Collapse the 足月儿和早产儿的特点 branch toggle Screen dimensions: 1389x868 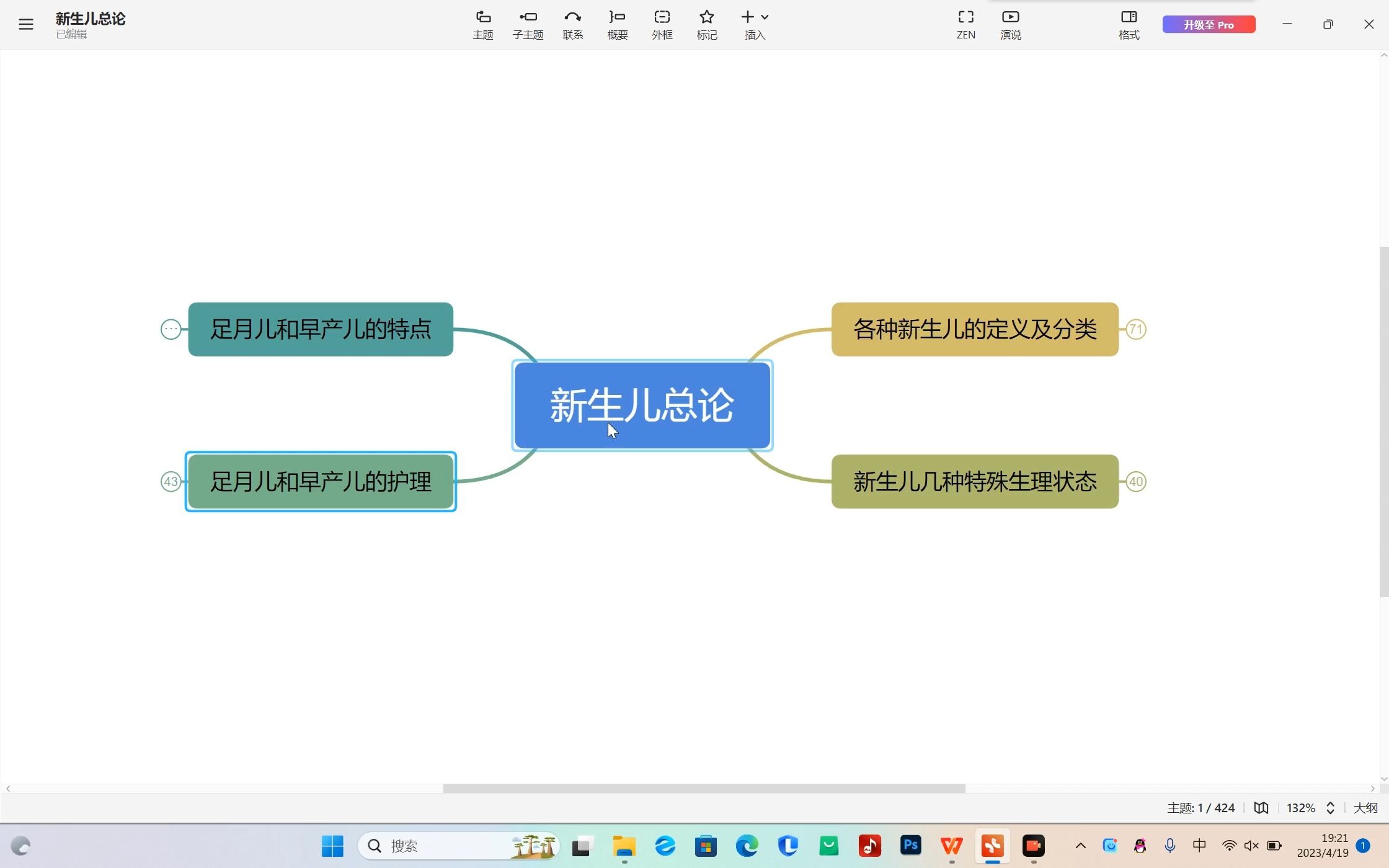(x=171, y=329)
